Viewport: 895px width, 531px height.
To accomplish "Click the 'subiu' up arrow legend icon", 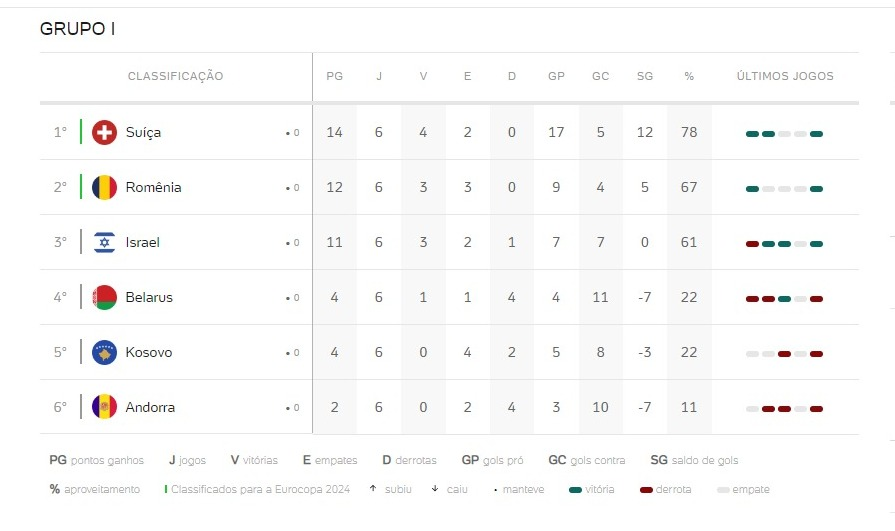I will click(x=372, y=489).
